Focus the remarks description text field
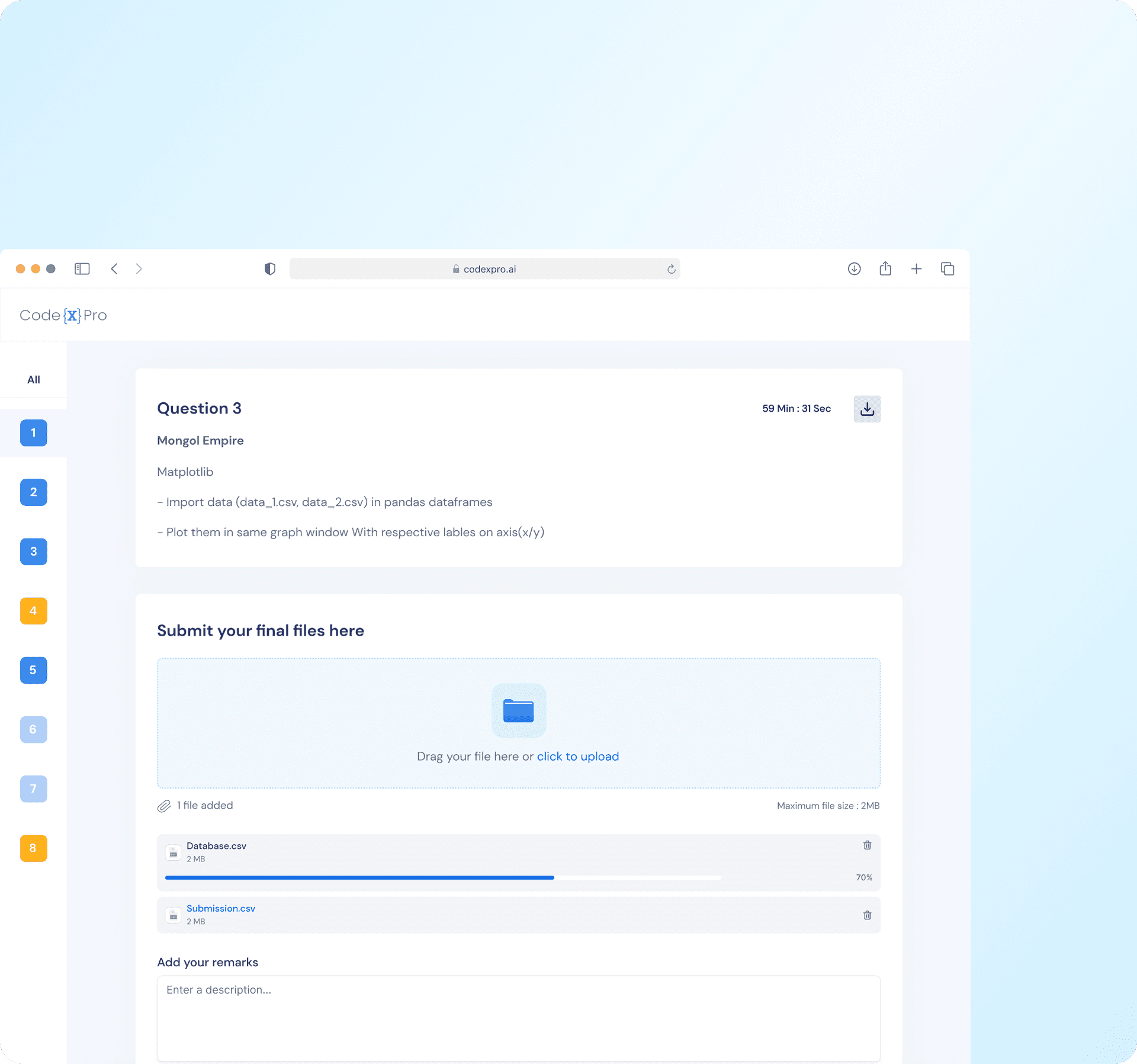Image resolution: width=1137 pixels, height=1064 pixels. [518, 1018]
